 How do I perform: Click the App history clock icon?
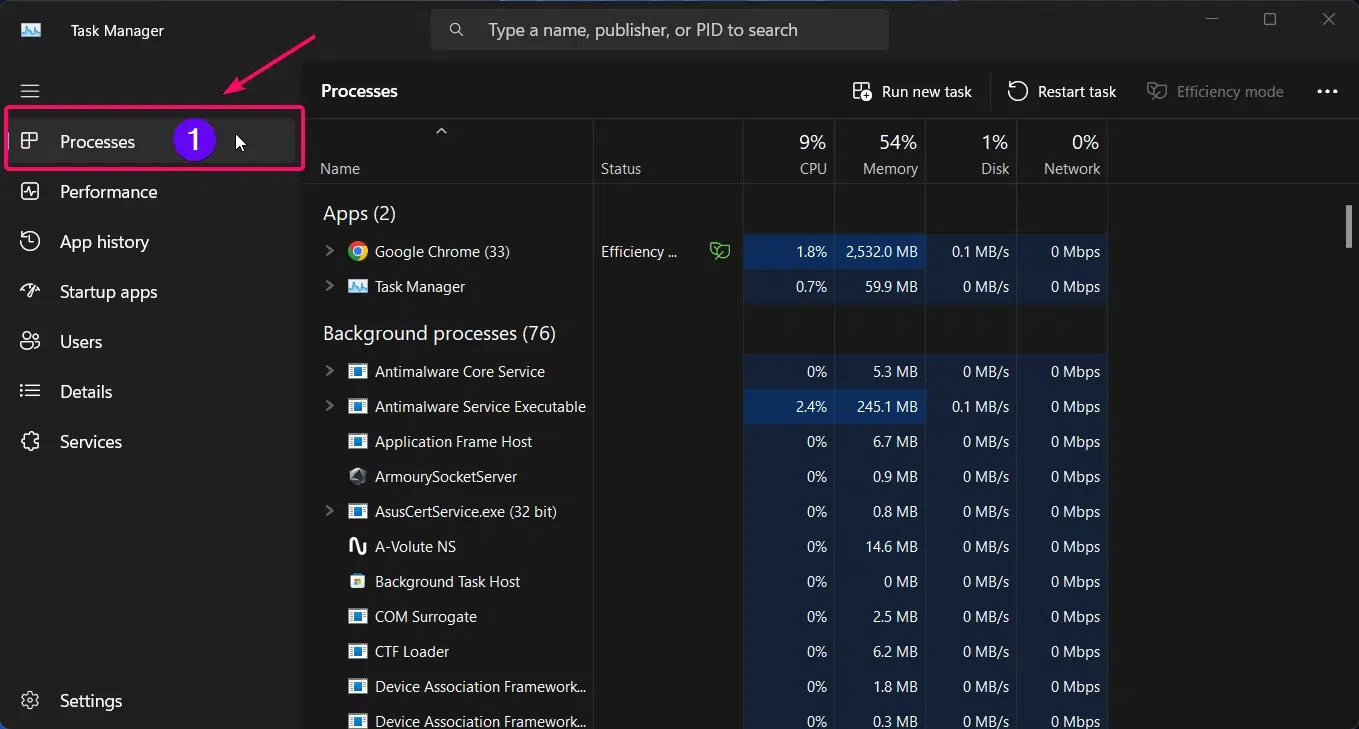pos(30,241)
